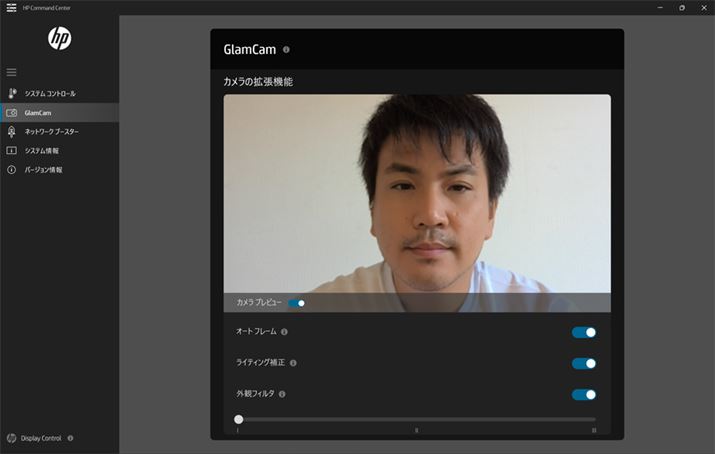
Task: Open バージョン情報 page
Action: [43, 170]
